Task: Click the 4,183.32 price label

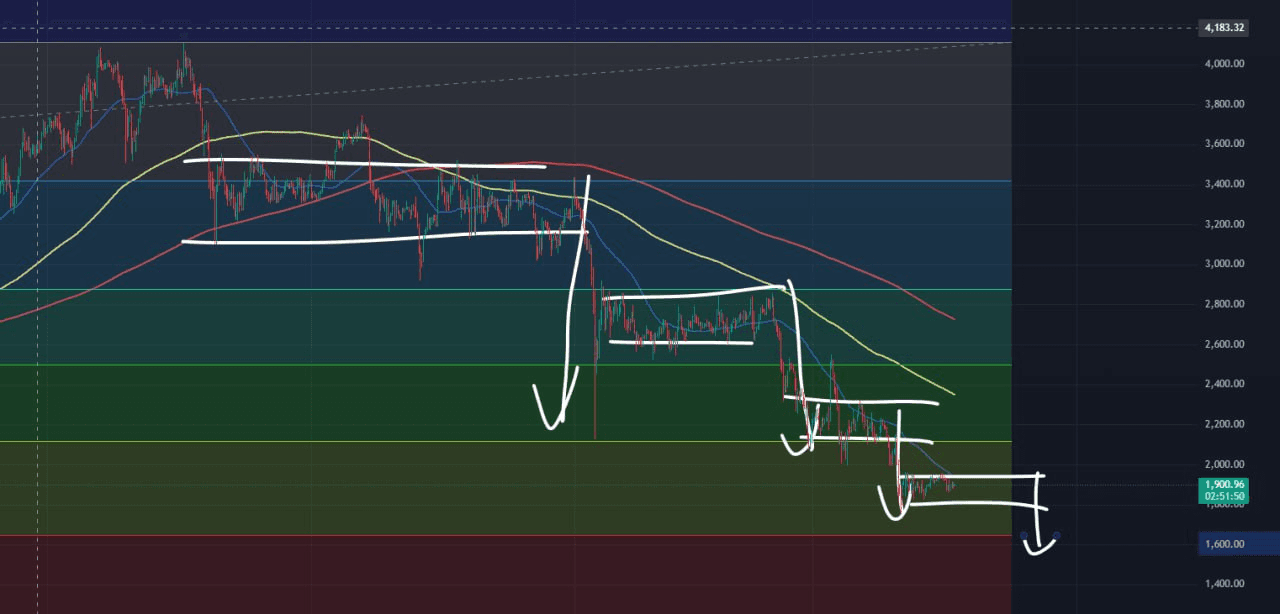Action: [x=1224, y=28]
